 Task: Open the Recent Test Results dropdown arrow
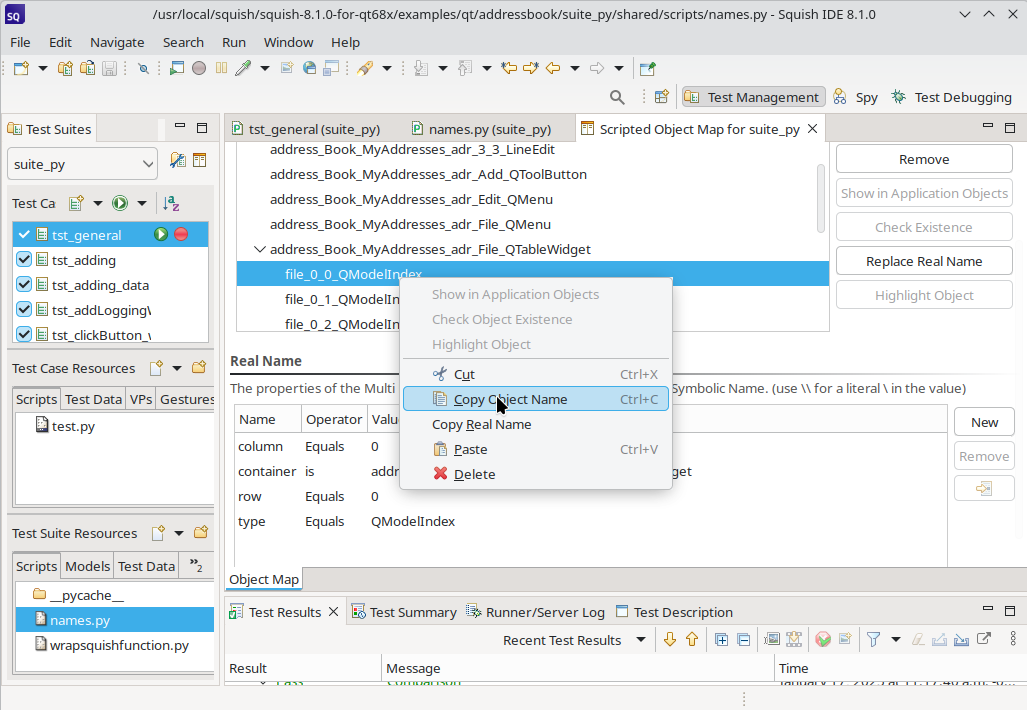(x=641, y=640)
